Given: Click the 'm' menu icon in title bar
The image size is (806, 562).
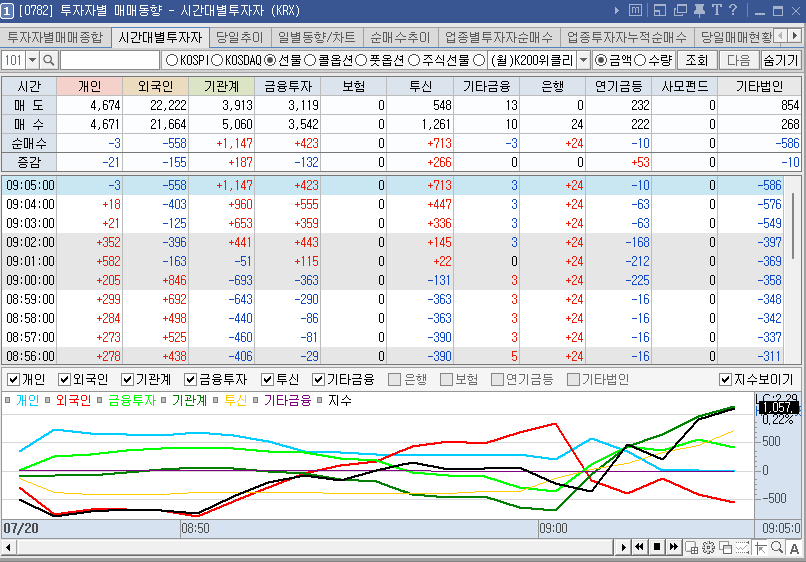Looking at the screenshot, I should [635, 10].
